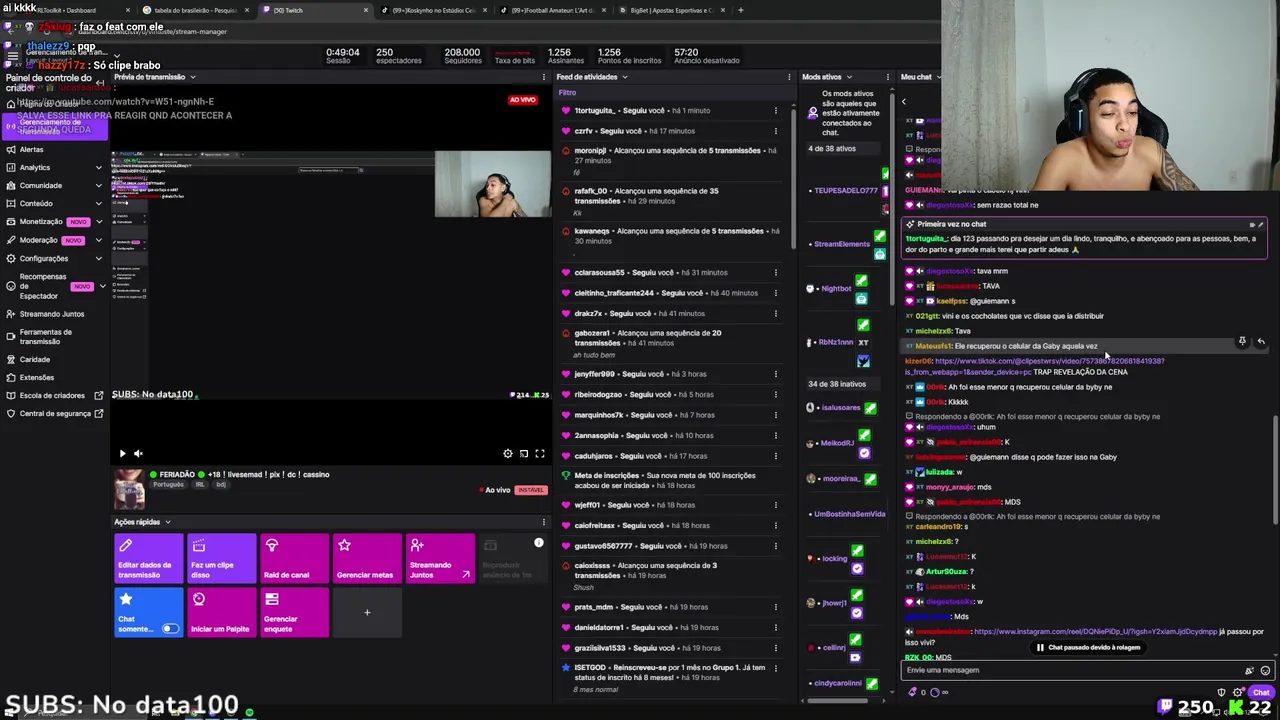
Task: Open stream preview settings gear
Action: tap(508, 454)
